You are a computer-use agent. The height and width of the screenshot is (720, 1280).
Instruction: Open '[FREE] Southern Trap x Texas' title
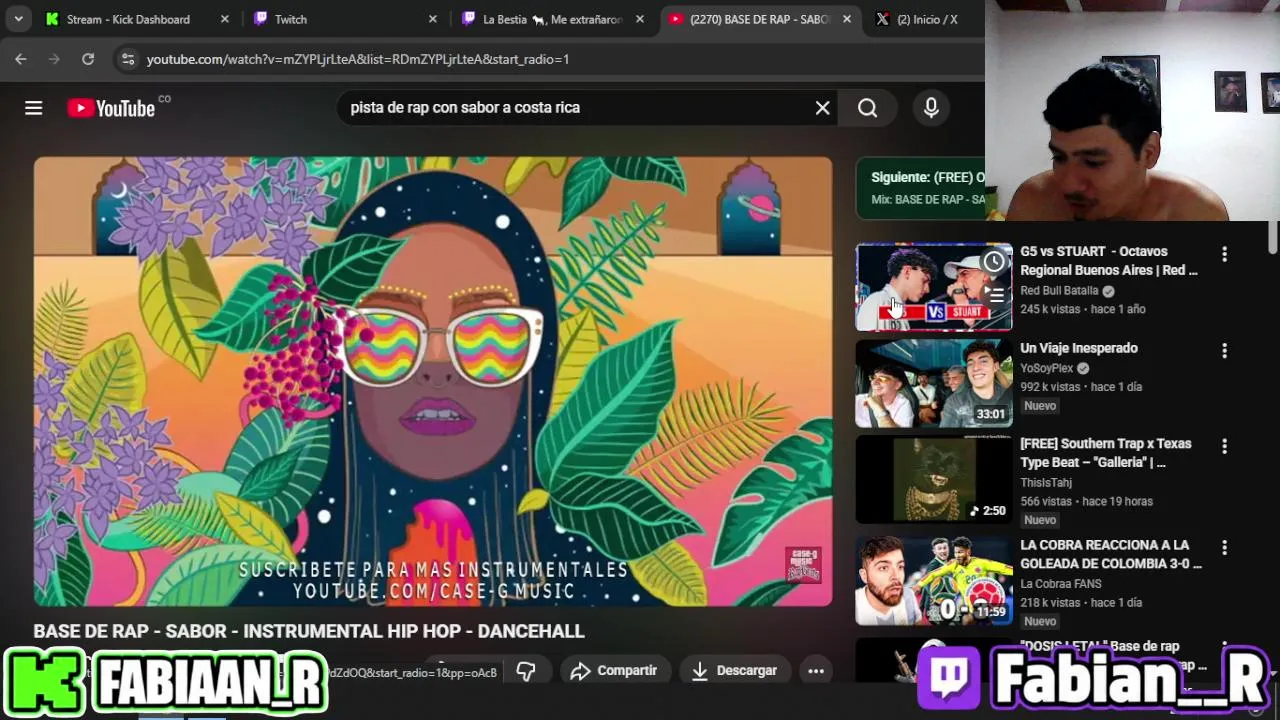point(1106,453)
